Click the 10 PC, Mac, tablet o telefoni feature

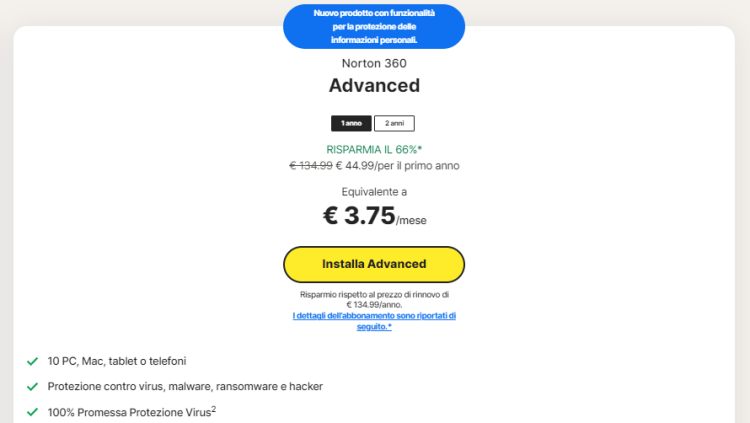(x=117, y=361)
